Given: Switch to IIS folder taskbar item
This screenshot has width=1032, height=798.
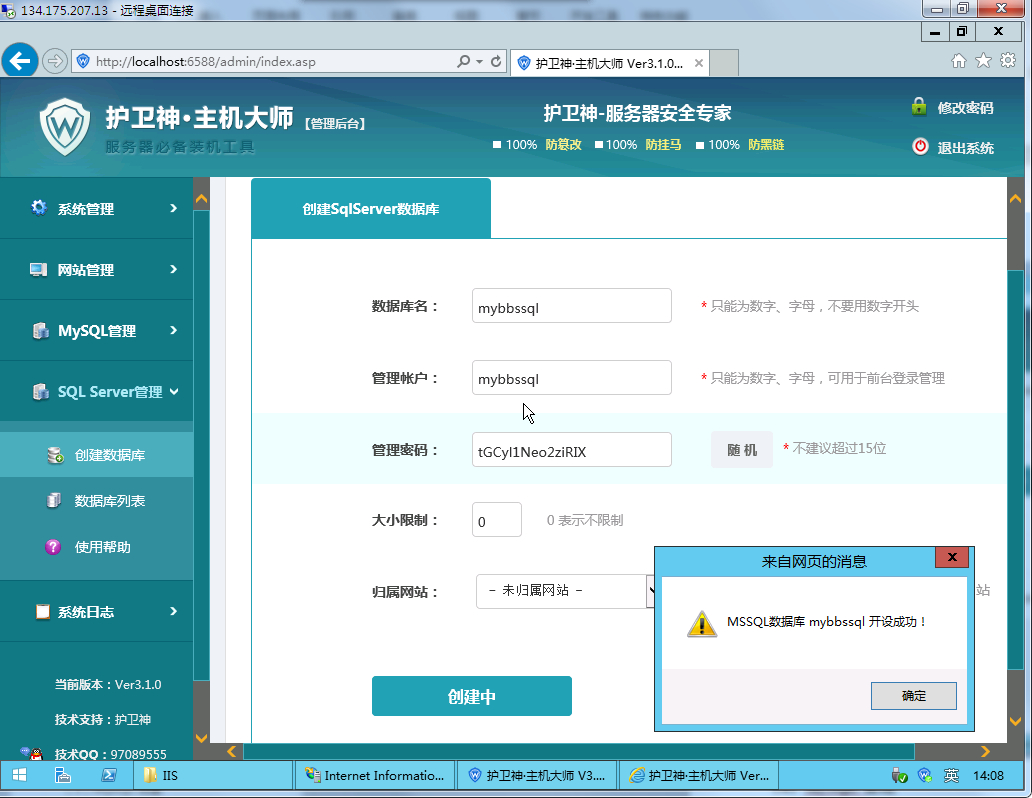Looking at the screenshot, I should pyautogui.click(x=214, y=776).
